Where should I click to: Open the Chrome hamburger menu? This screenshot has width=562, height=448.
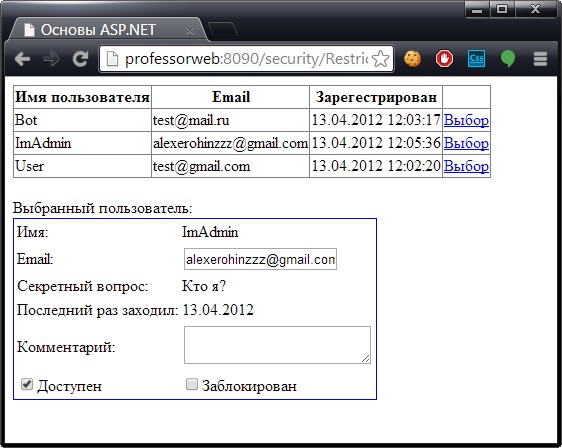(x=540, y=59)
